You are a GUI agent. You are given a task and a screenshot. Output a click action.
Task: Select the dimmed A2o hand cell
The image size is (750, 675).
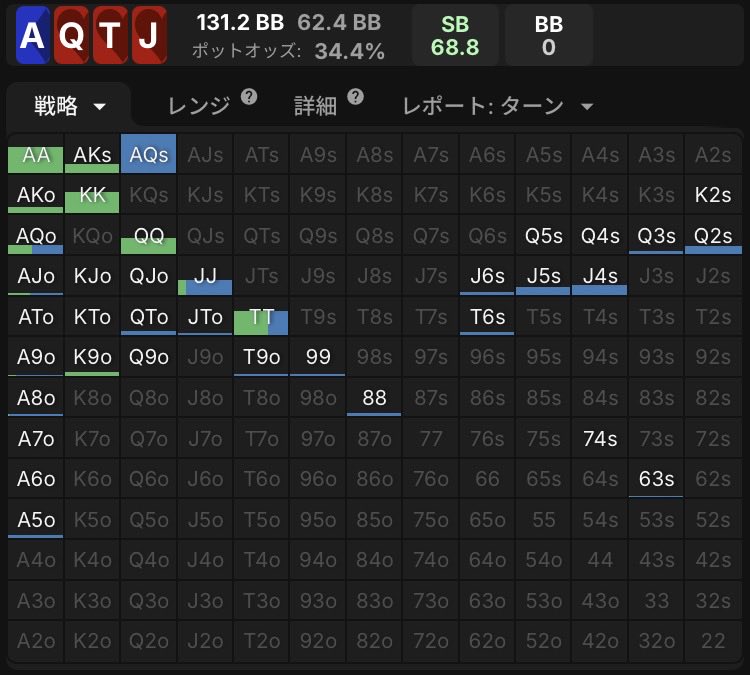(x=35, y=641)
